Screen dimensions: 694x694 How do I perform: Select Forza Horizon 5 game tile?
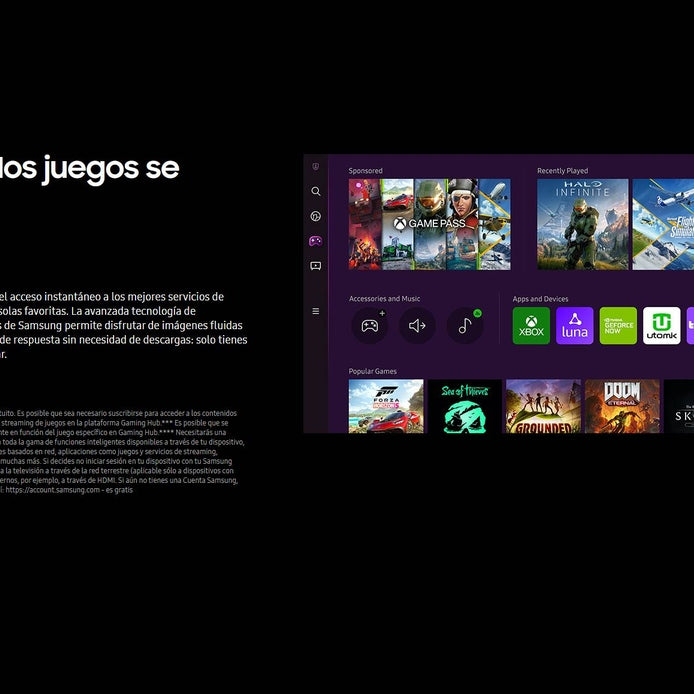(386, 406)
